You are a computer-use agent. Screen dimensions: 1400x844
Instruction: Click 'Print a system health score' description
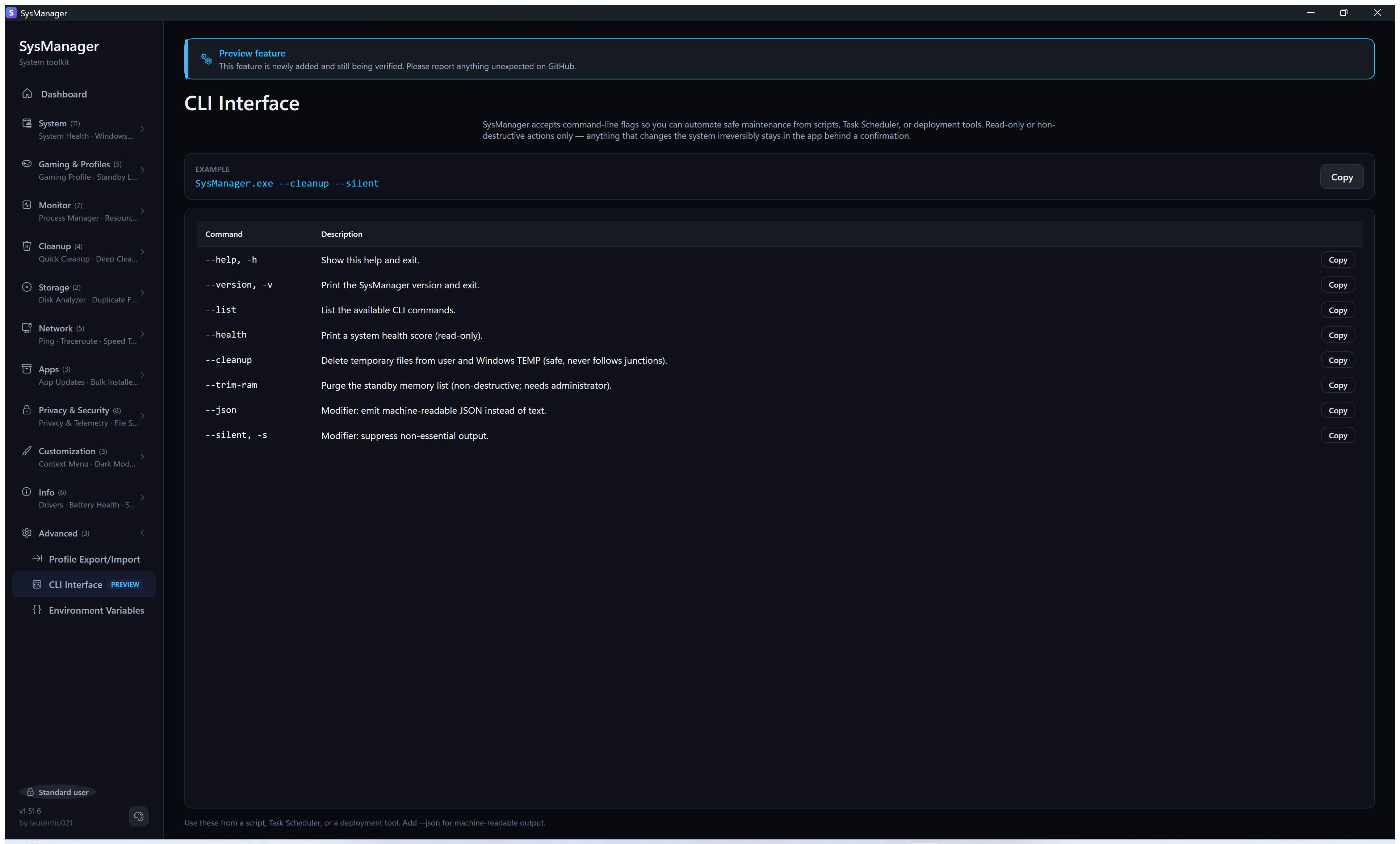[x=402, y=335]
